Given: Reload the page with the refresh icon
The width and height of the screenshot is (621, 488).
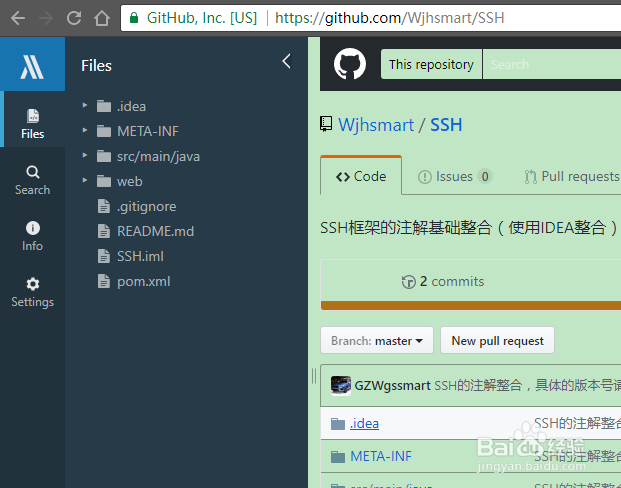Looking at the screenshot, I should point(74,18).
